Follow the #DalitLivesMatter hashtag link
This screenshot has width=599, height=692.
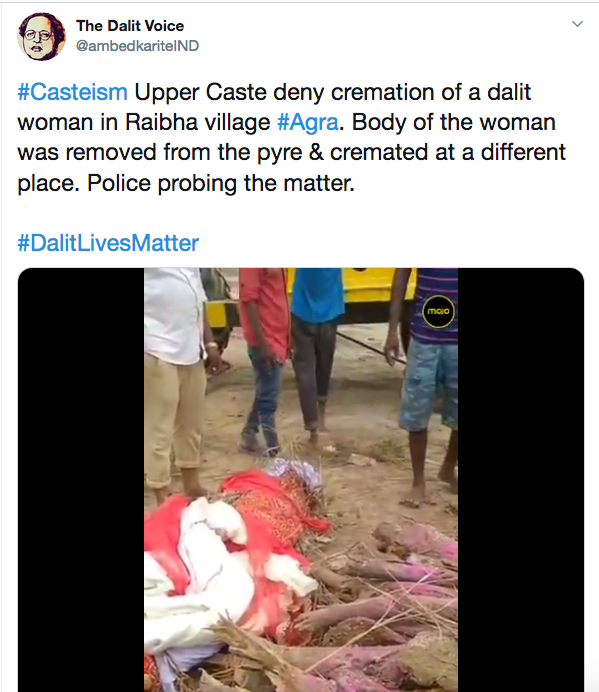[108, 243]
